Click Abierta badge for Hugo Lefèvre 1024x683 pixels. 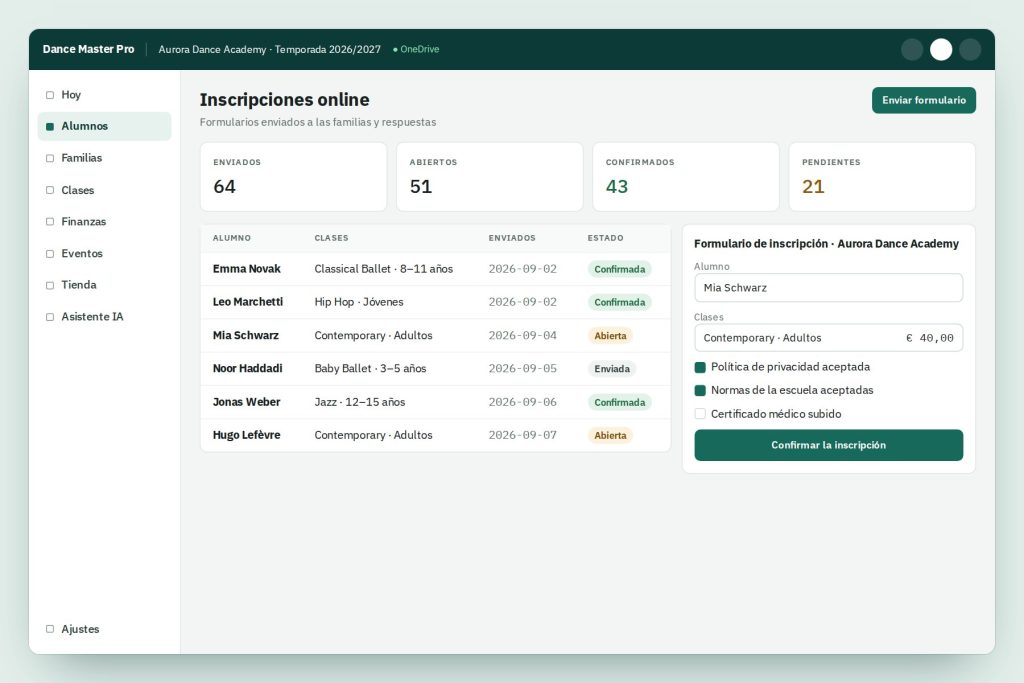click(610, 436)
